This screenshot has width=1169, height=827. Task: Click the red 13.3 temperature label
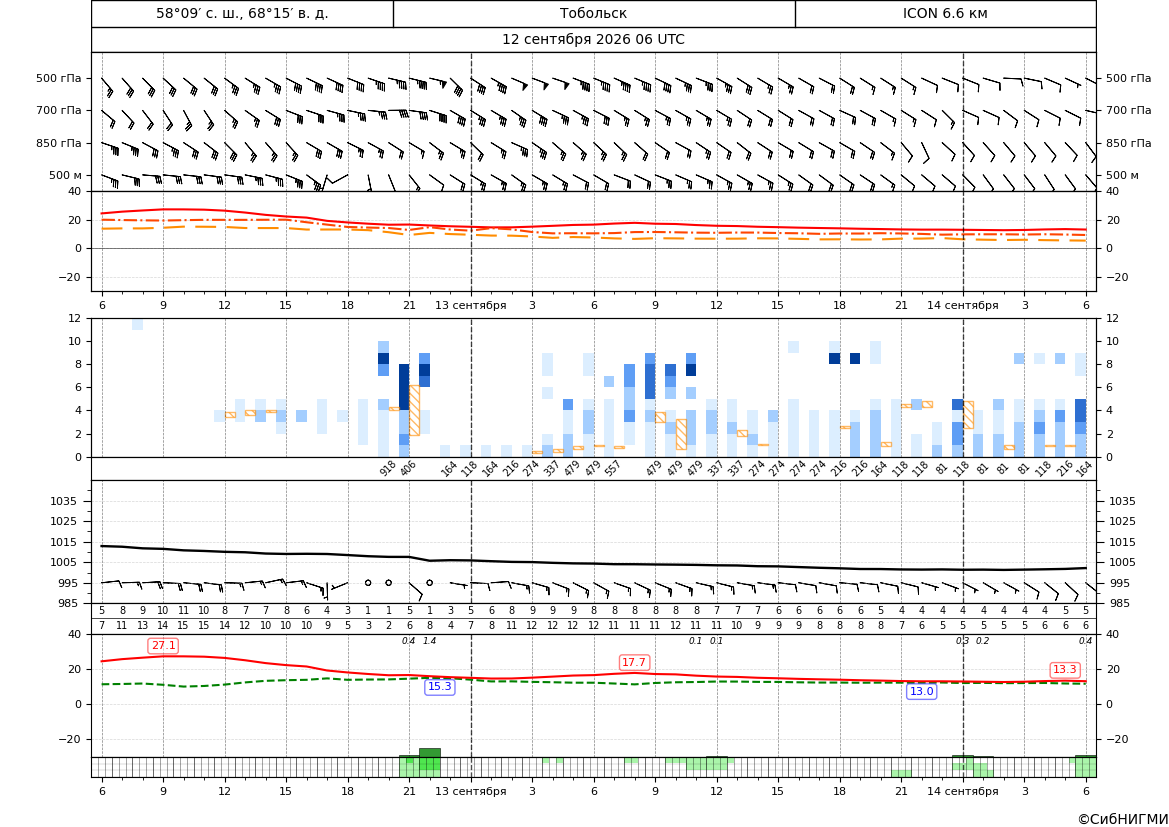1064,670
